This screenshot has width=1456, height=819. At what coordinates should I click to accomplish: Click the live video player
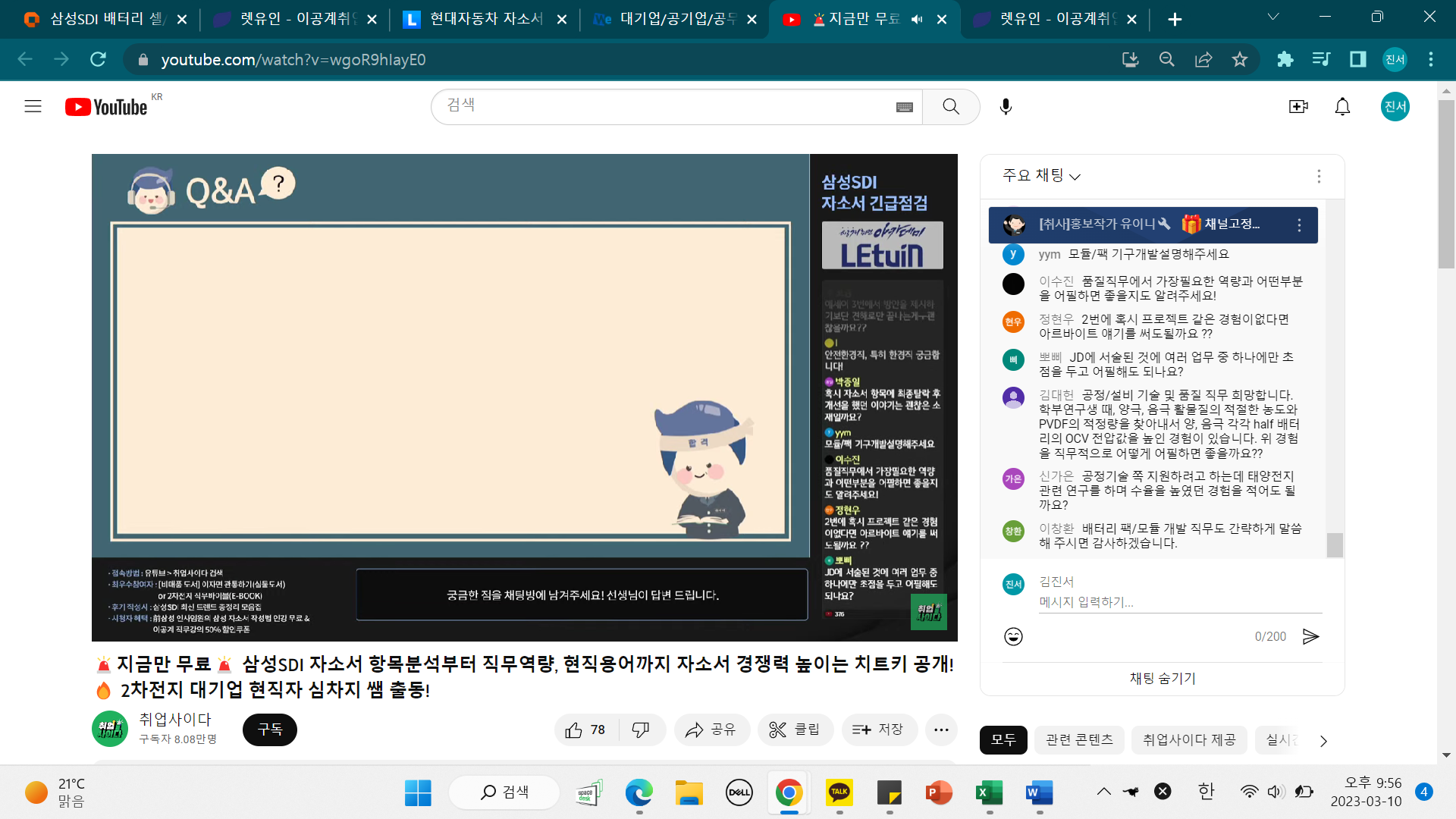click(x=524, y=397)
